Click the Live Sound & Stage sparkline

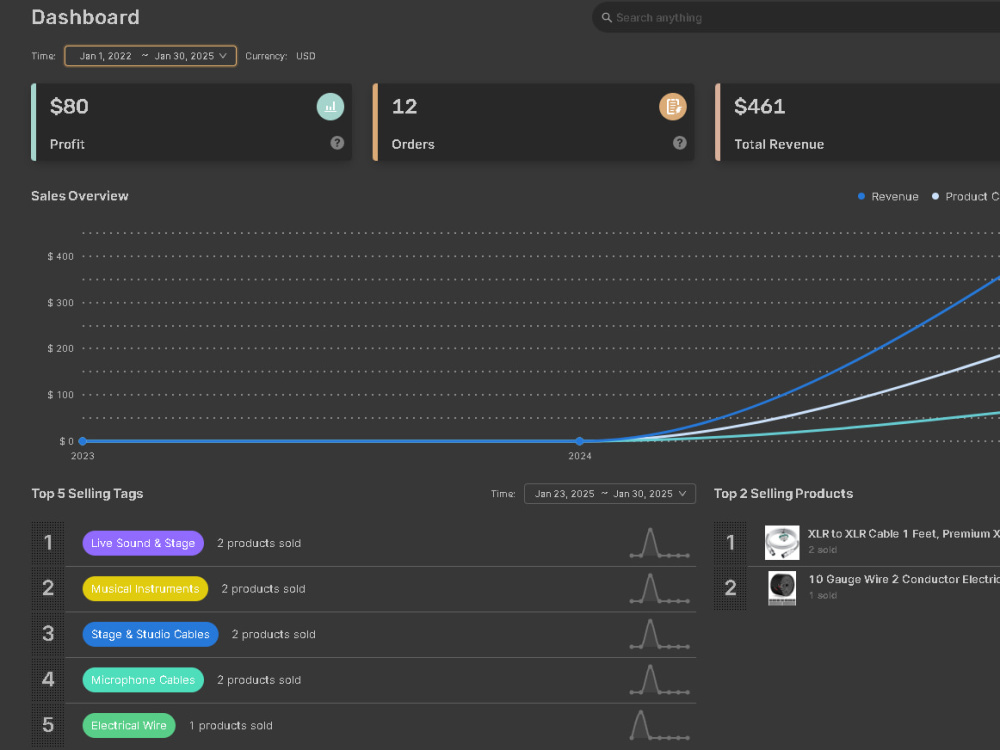659,543
